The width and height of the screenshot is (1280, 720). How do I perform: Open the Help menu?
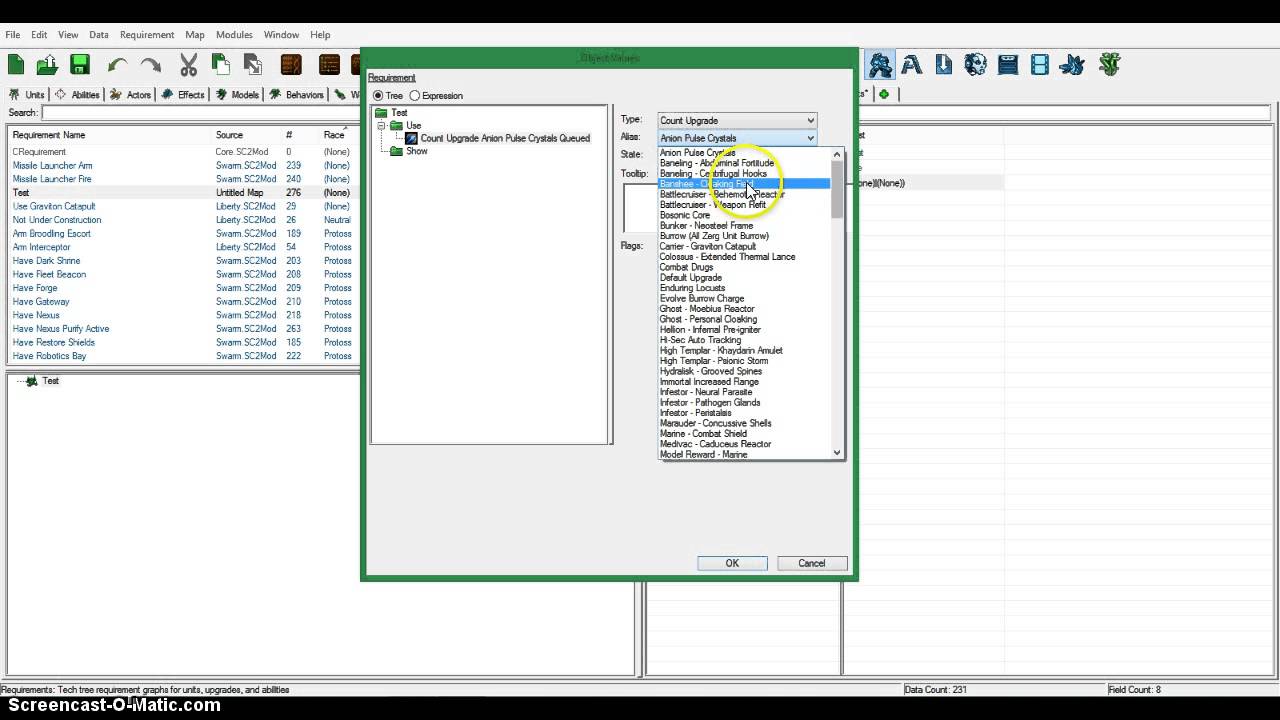(x=320, y=35)
